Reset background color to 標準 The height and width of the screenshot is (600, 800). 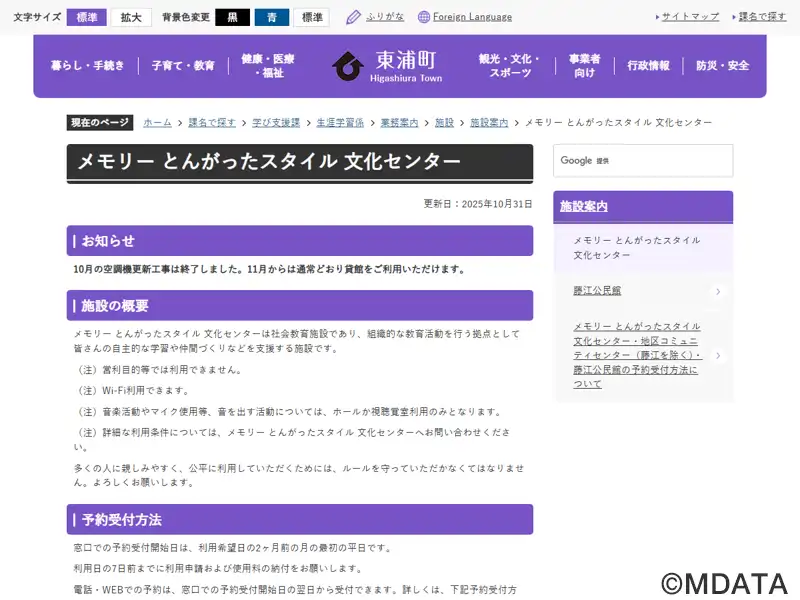[311, 17]
